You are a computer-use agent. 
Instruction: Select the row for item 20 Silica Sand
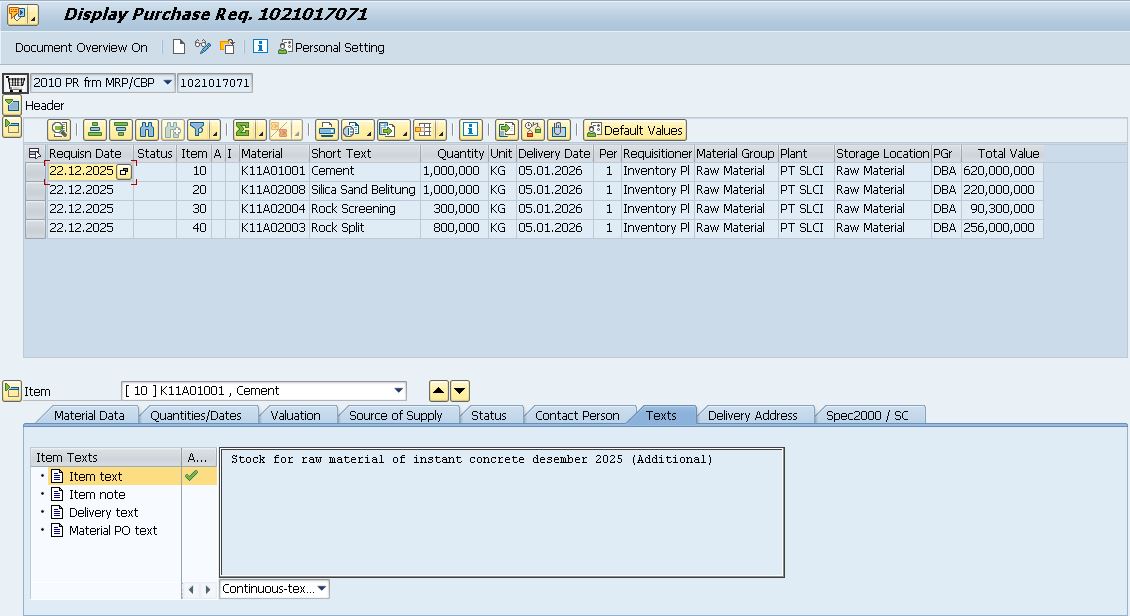[x=35, y=190]
